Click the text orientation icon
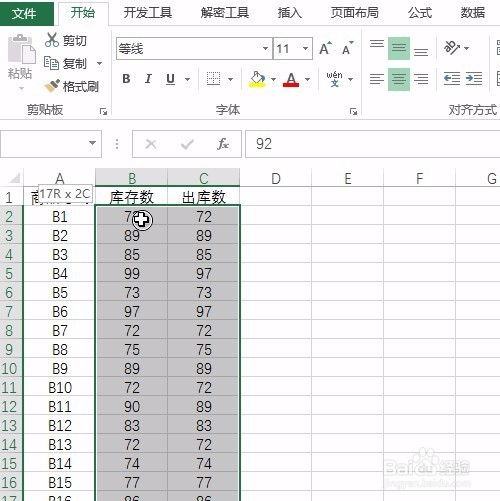500x501 pixels. coord(452,48)
